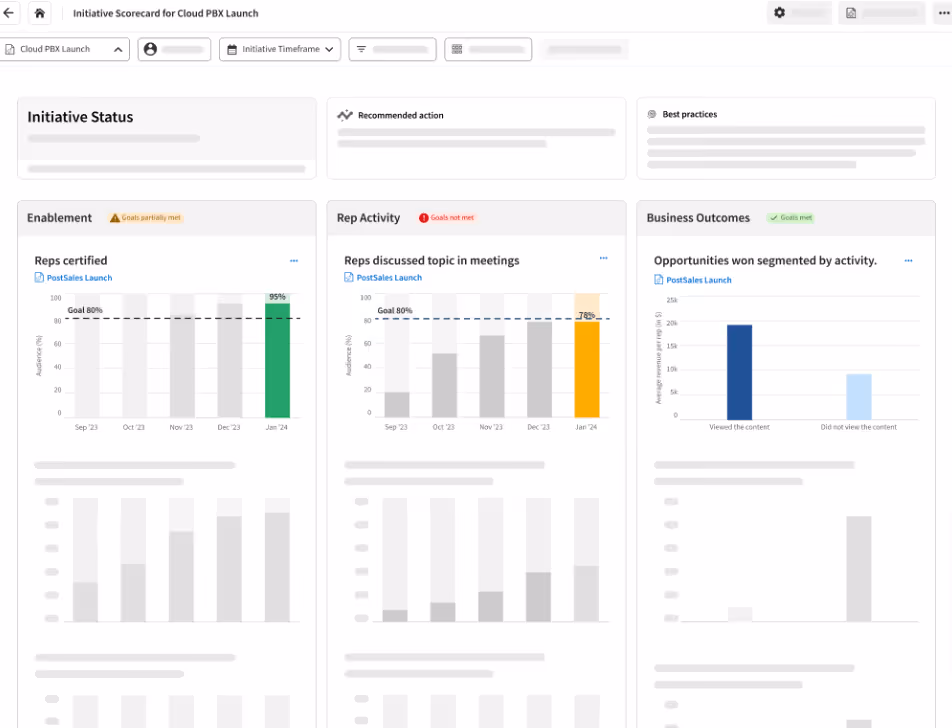This screenshot has width=952, height=728.
Task: Open settings via the gear icon
Action: pos(780,13)
